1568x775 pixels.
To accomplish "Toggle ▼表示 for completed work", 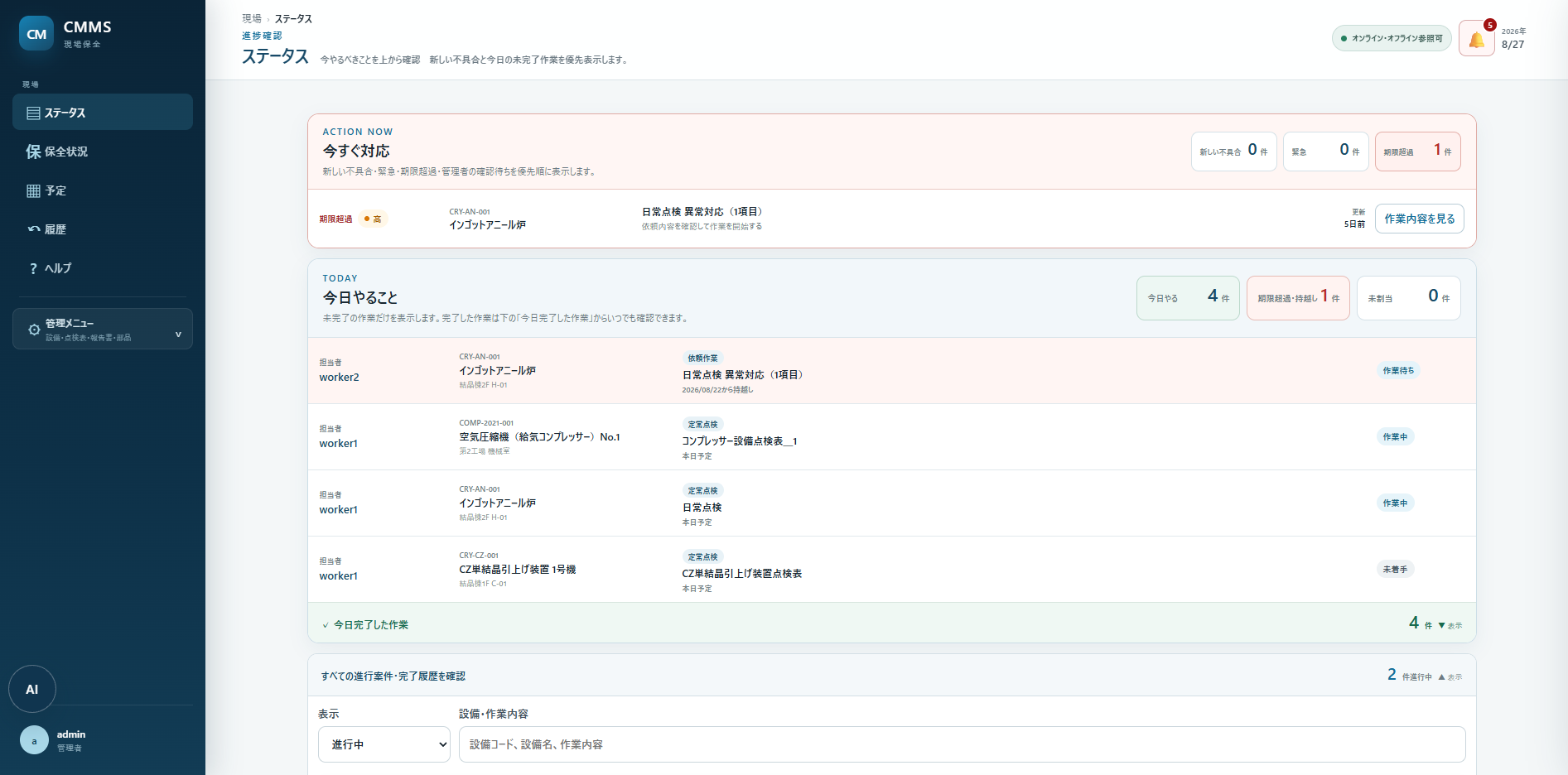I will pyautogui.click(x=1450, y=626).
